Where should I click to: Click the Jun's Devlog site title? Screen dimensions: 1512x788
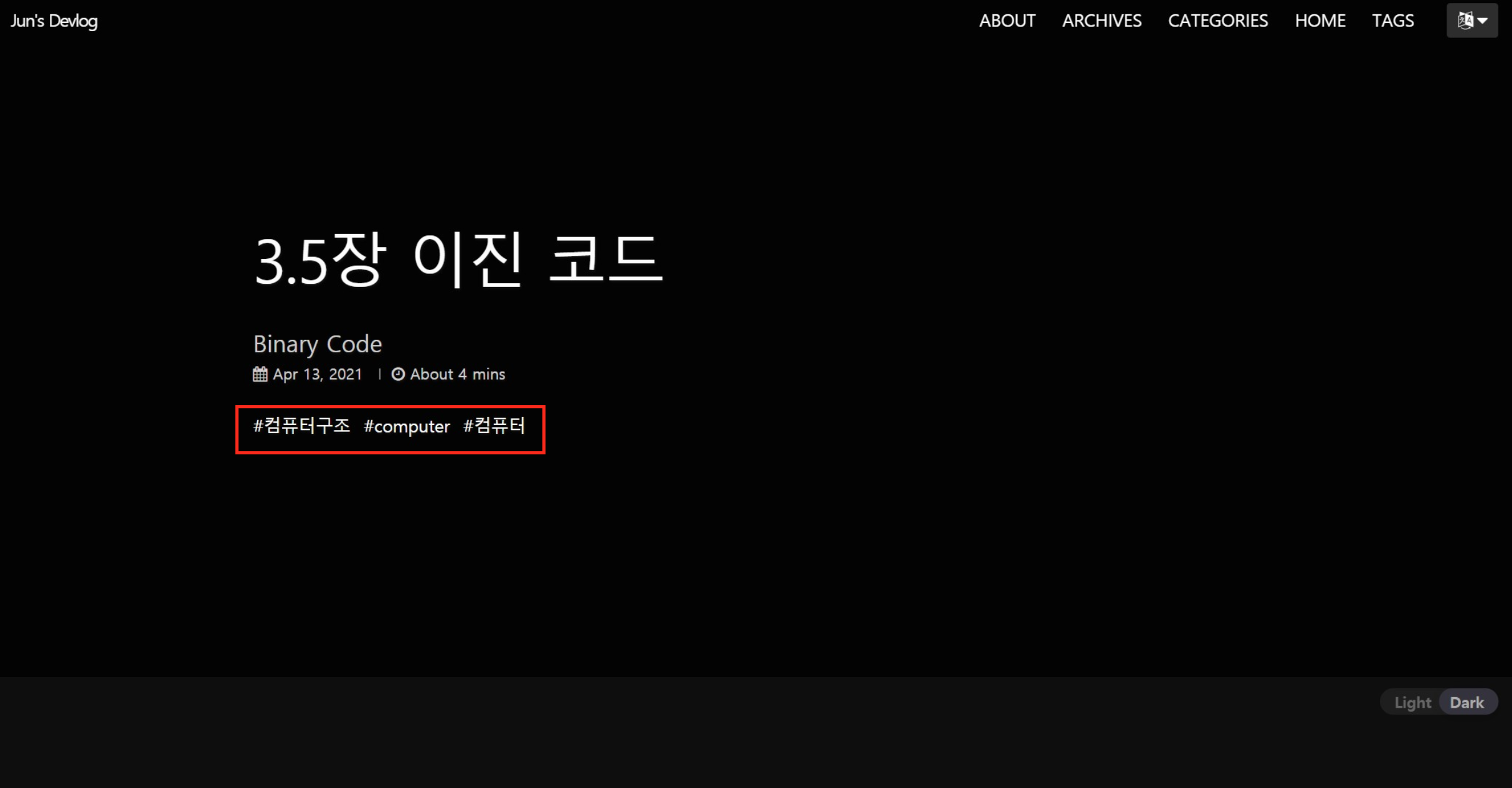(54, 21)
